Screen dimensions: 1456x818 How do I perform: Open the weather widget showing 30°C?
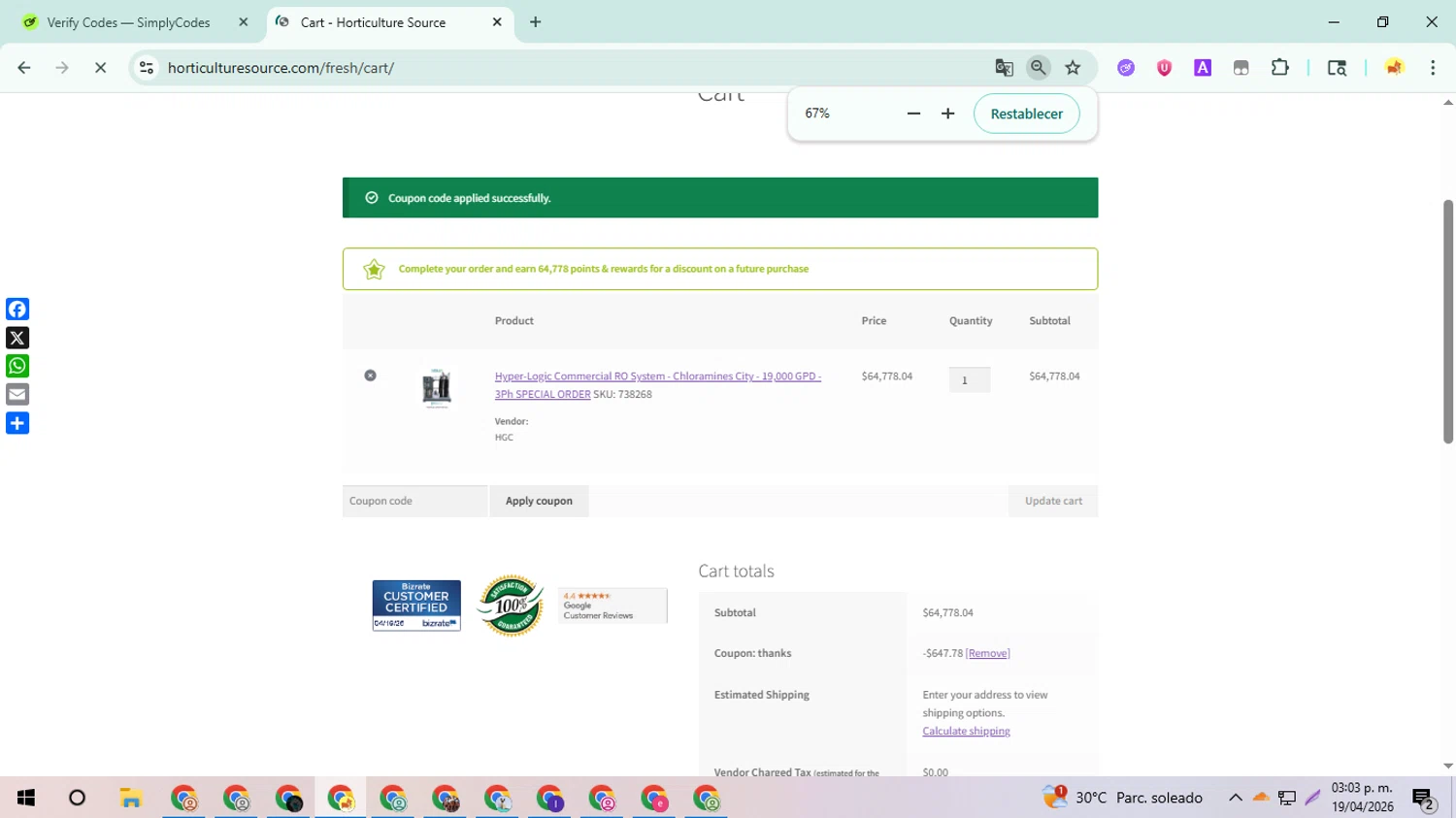(1122, 798)
